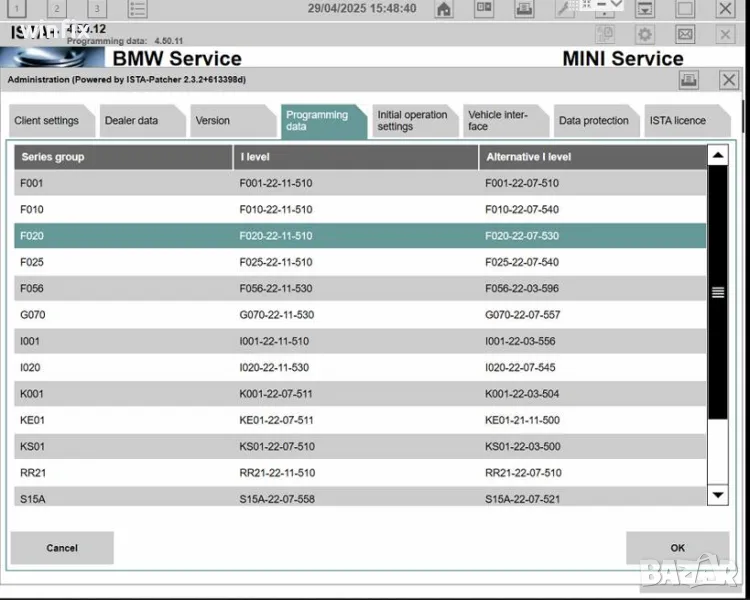Image resolution: width=750 pixels, height=600 pixels.
Task: Click the printer icon in top toolbar
Action: [x=523, y=10]
